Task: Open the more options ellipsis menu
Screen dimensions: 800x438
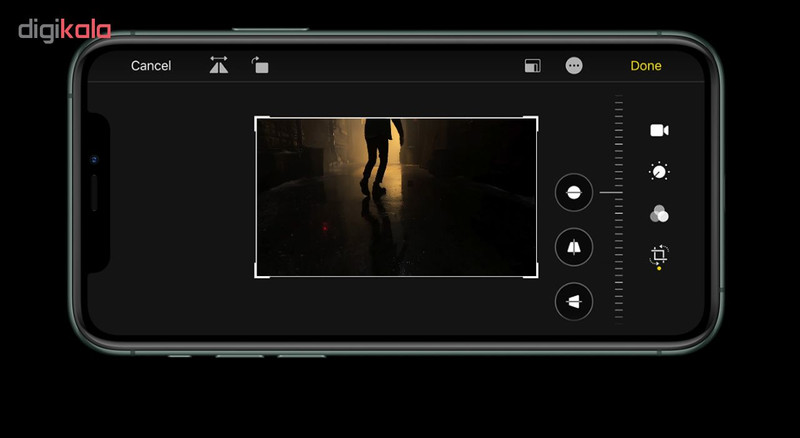Action: tap(574, 66)
